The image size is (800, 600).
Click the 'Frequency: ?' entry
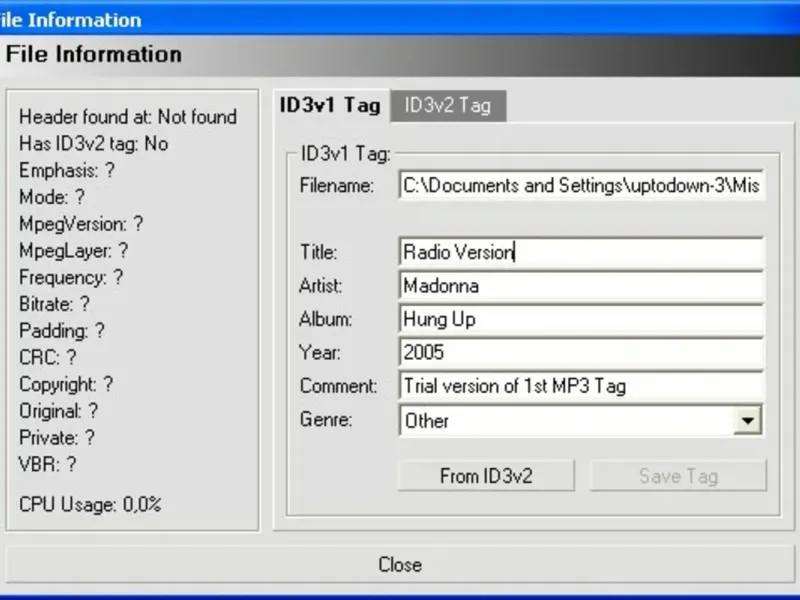(71, 278)
